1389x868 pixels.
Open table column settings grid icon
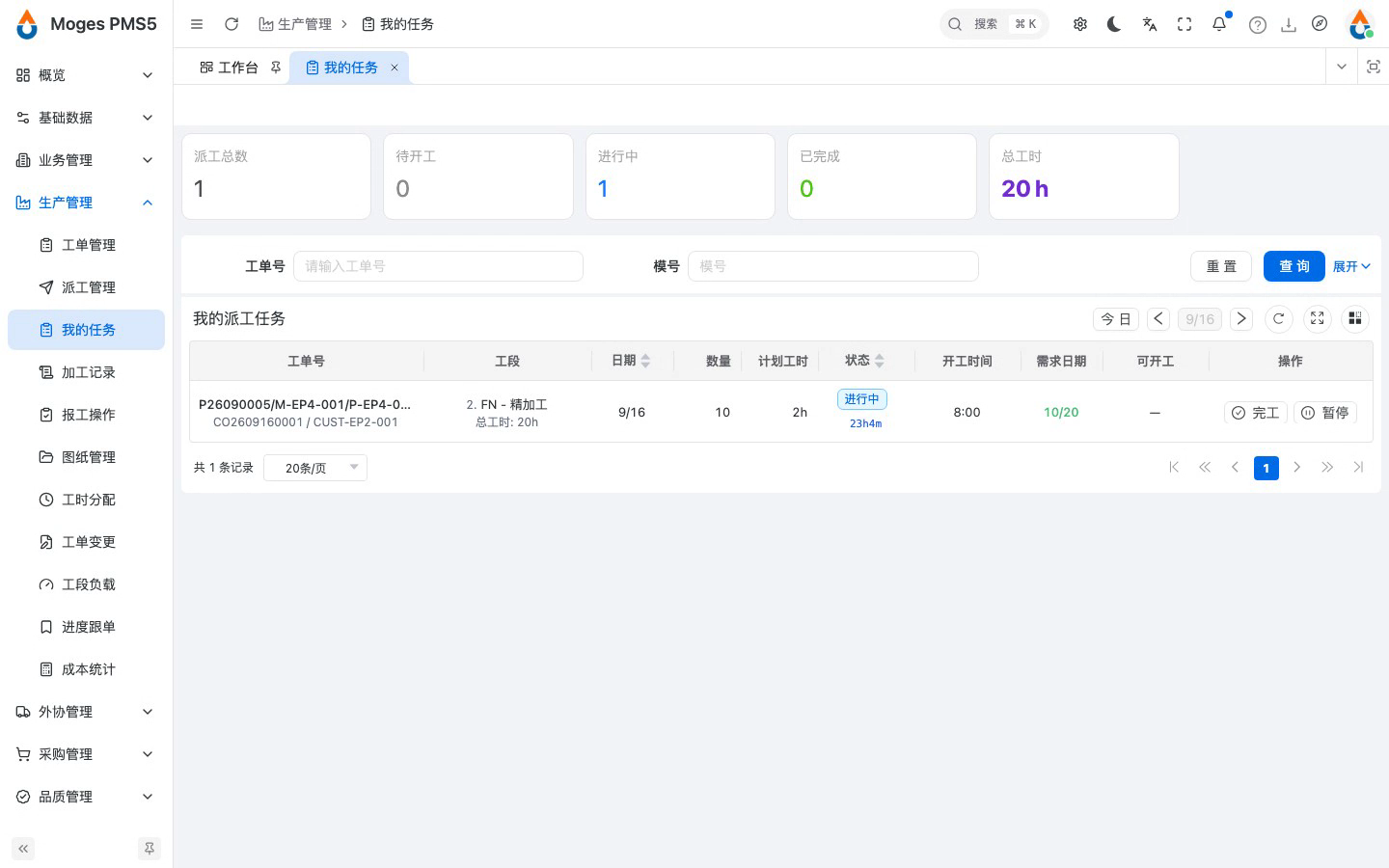tap(1354, 318)
